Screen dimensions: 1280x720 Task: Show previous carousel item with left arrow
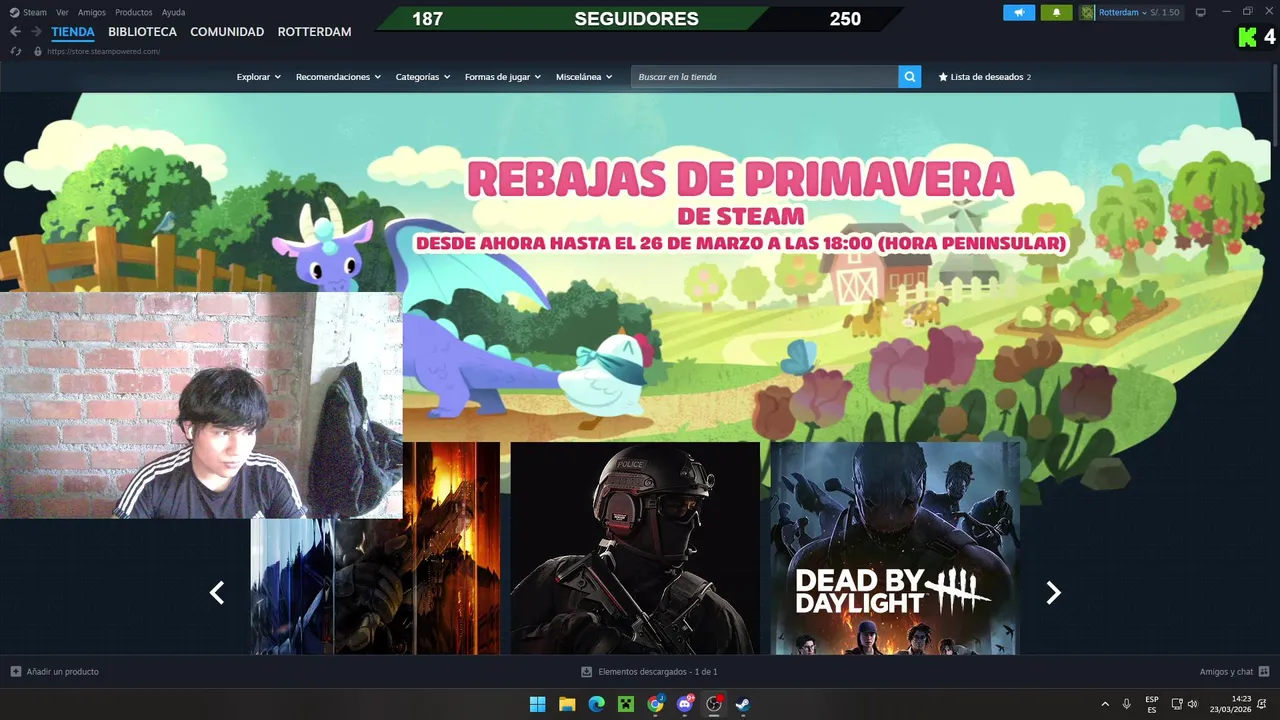point(217,593)
